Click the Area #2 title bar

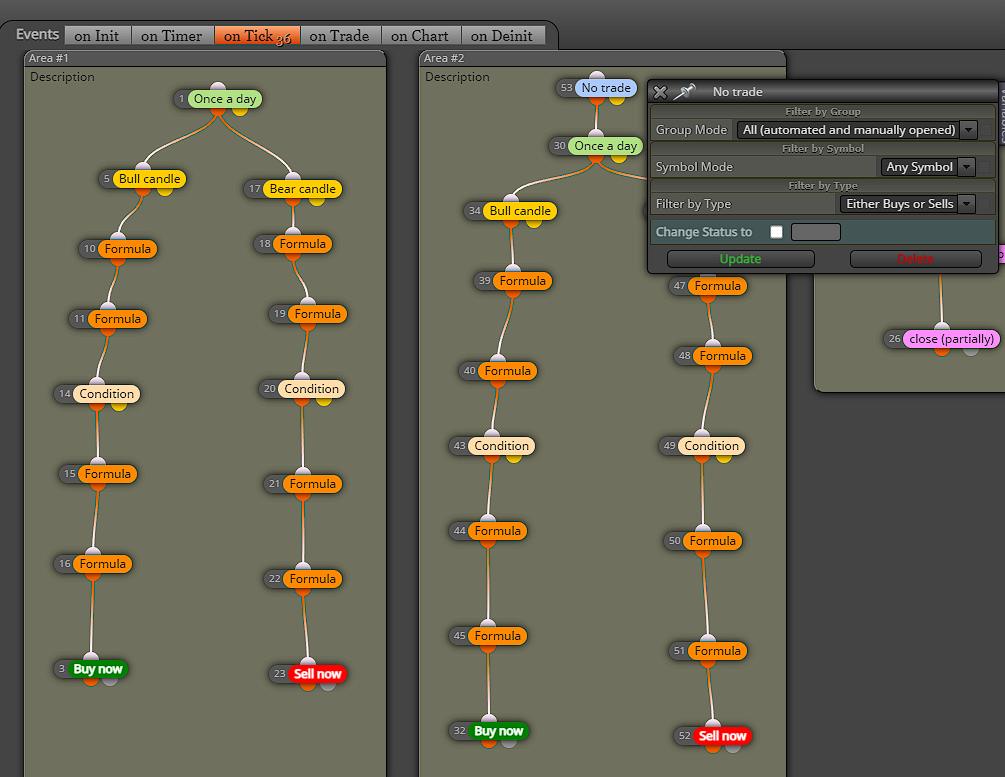click(602, 58)
